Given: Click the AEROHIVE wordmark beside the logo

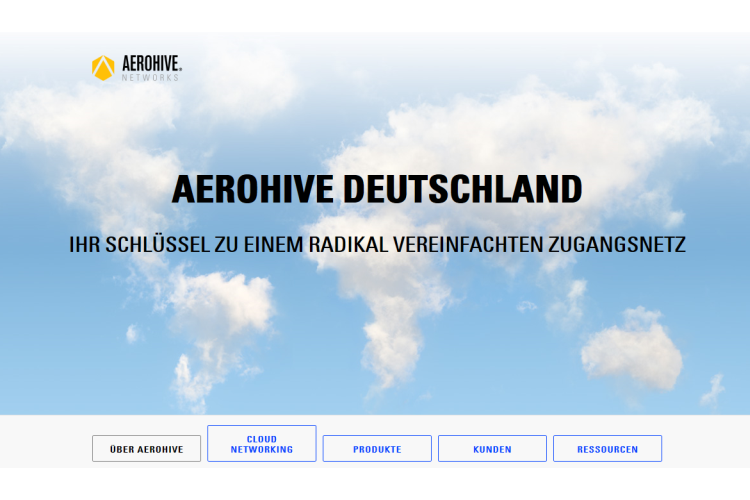Looking at the screenshot, I should pyautogui.click(x=150, y=63).
